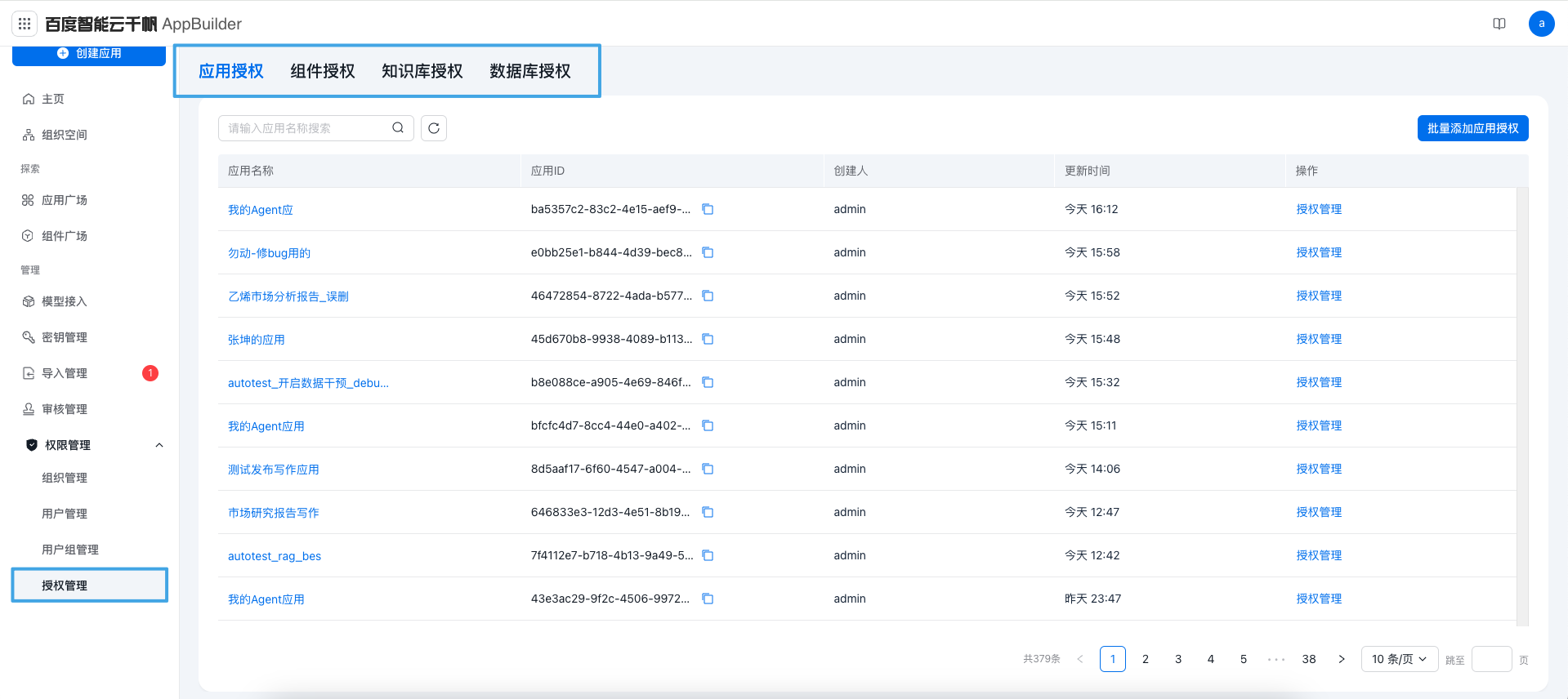Click 批量添加应用授权 button

point(1472,128)
